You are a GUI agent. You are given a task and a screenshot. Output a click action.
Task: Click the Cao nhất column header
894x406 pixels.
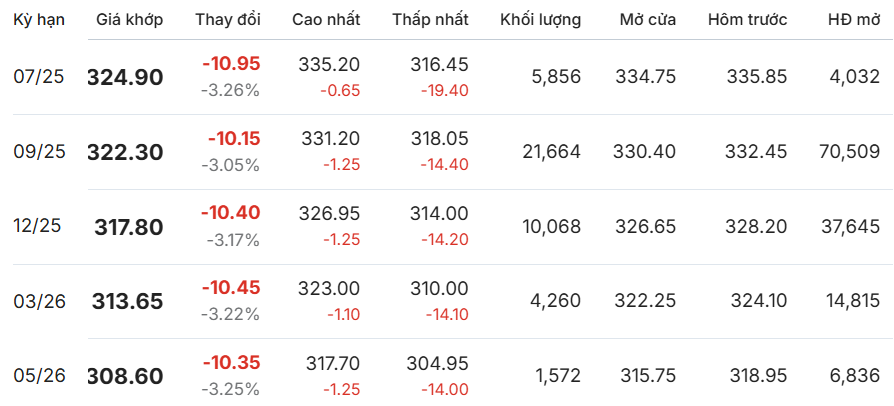coord(326,20)
